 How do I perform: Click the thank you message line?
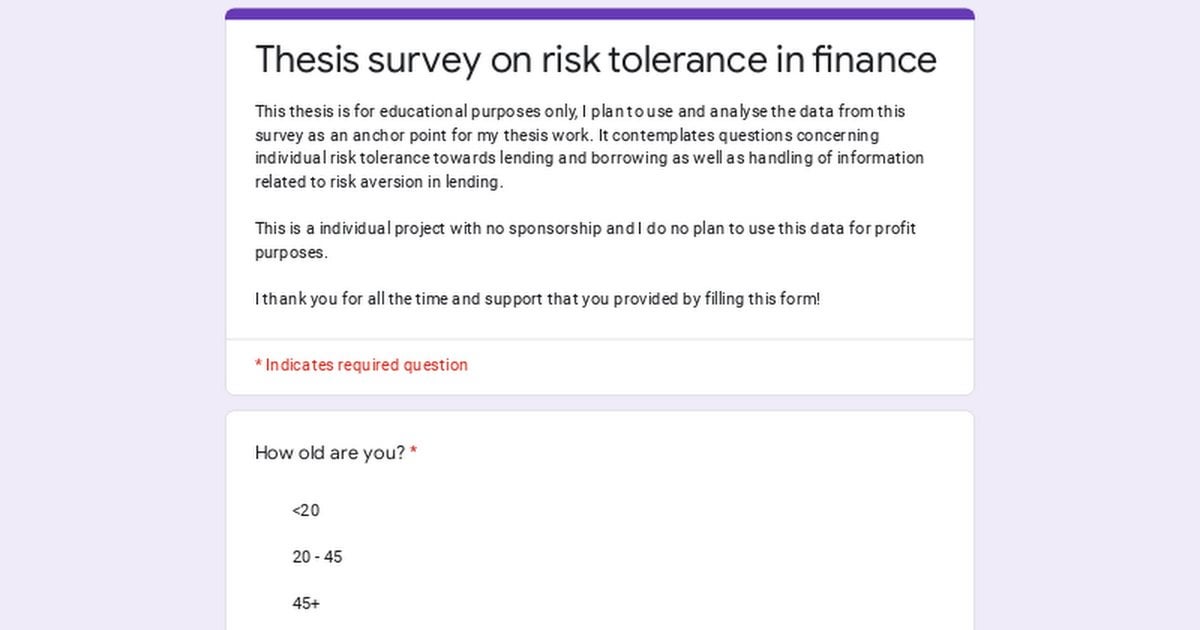(x=538, y=298)
